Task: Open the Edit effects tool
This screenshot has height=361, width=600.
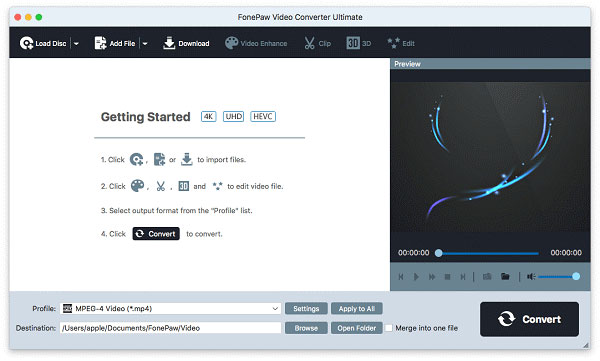Action: 400,43
